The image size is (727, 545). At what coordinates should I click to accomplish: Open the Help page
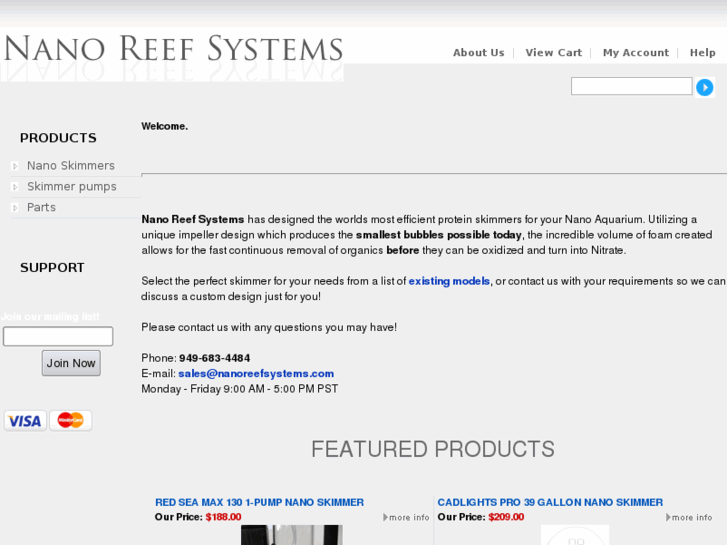click(x=702, y=52)
